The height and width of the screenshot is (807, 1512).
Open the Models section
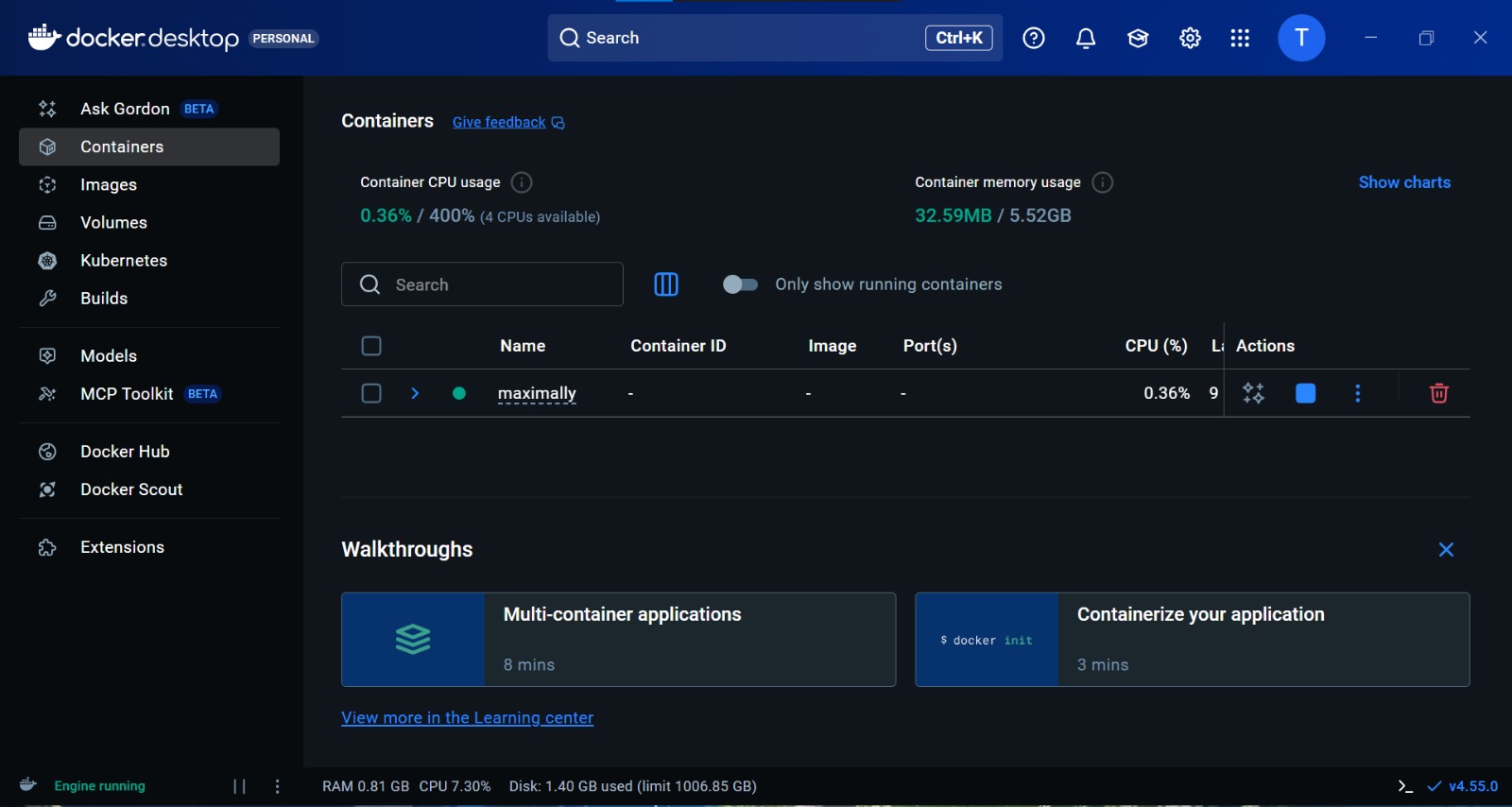click(149, 355)
